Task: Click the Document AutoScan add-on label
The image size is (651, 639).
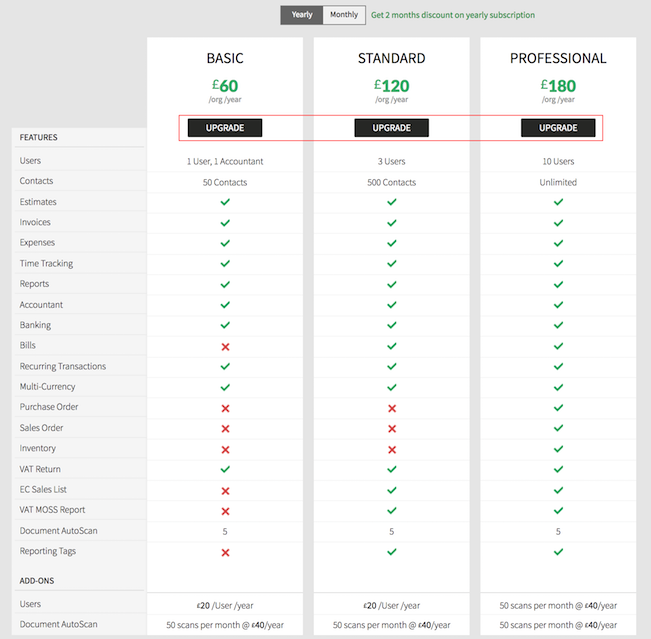Action: pyautogui.click(x=58, y=624)
